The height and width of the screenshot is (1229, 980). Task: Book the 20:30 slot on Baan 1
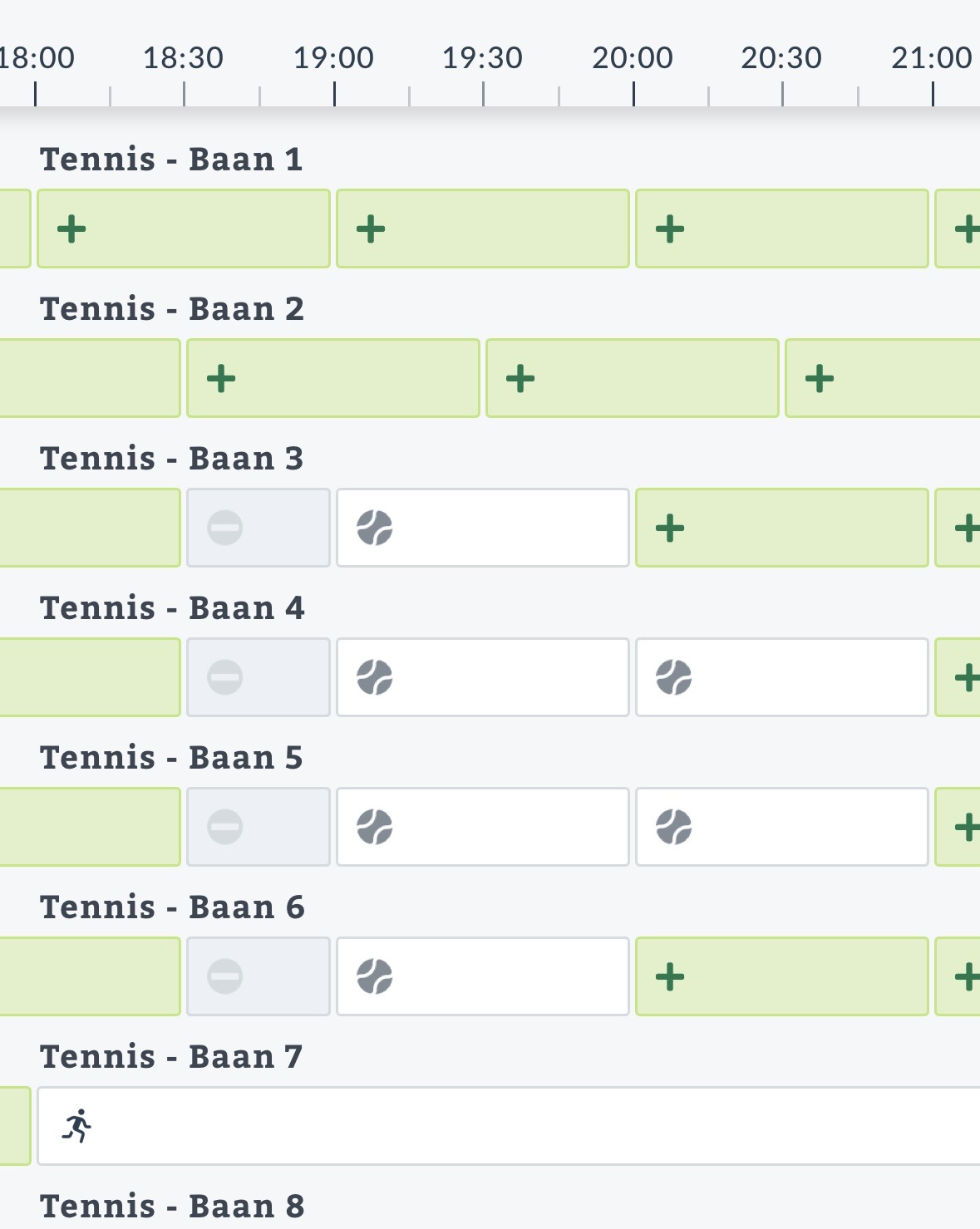click(781, 229)
